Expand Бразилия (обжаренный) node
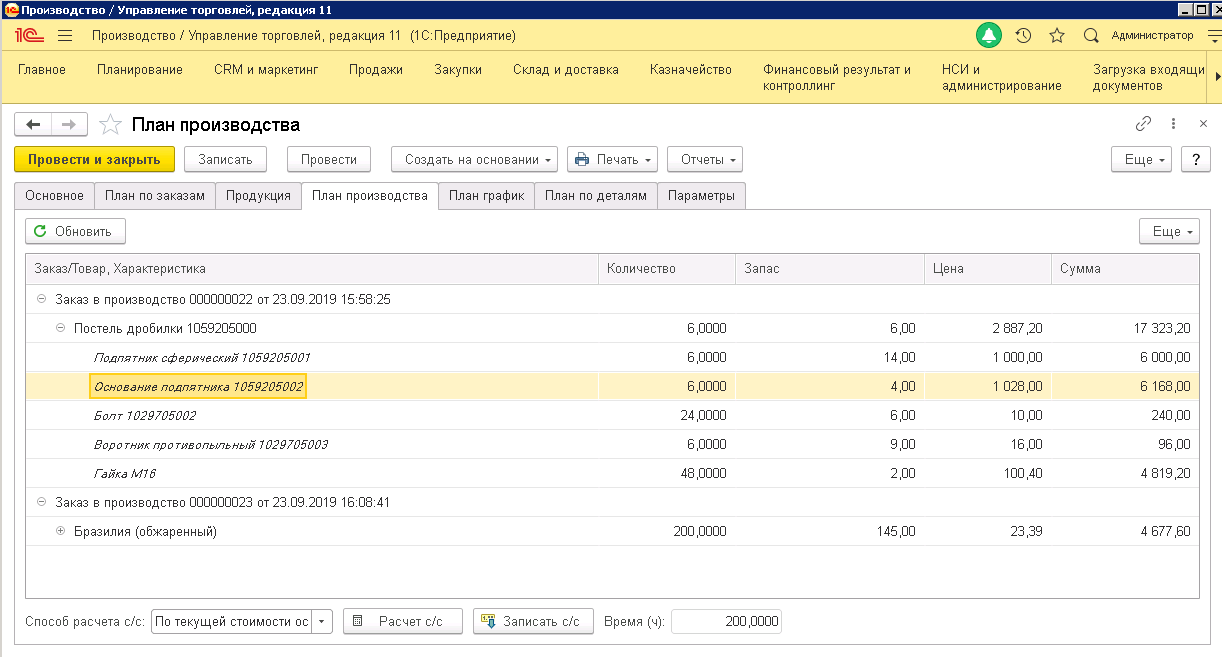1222x657 pixels. tap(60, 531)
